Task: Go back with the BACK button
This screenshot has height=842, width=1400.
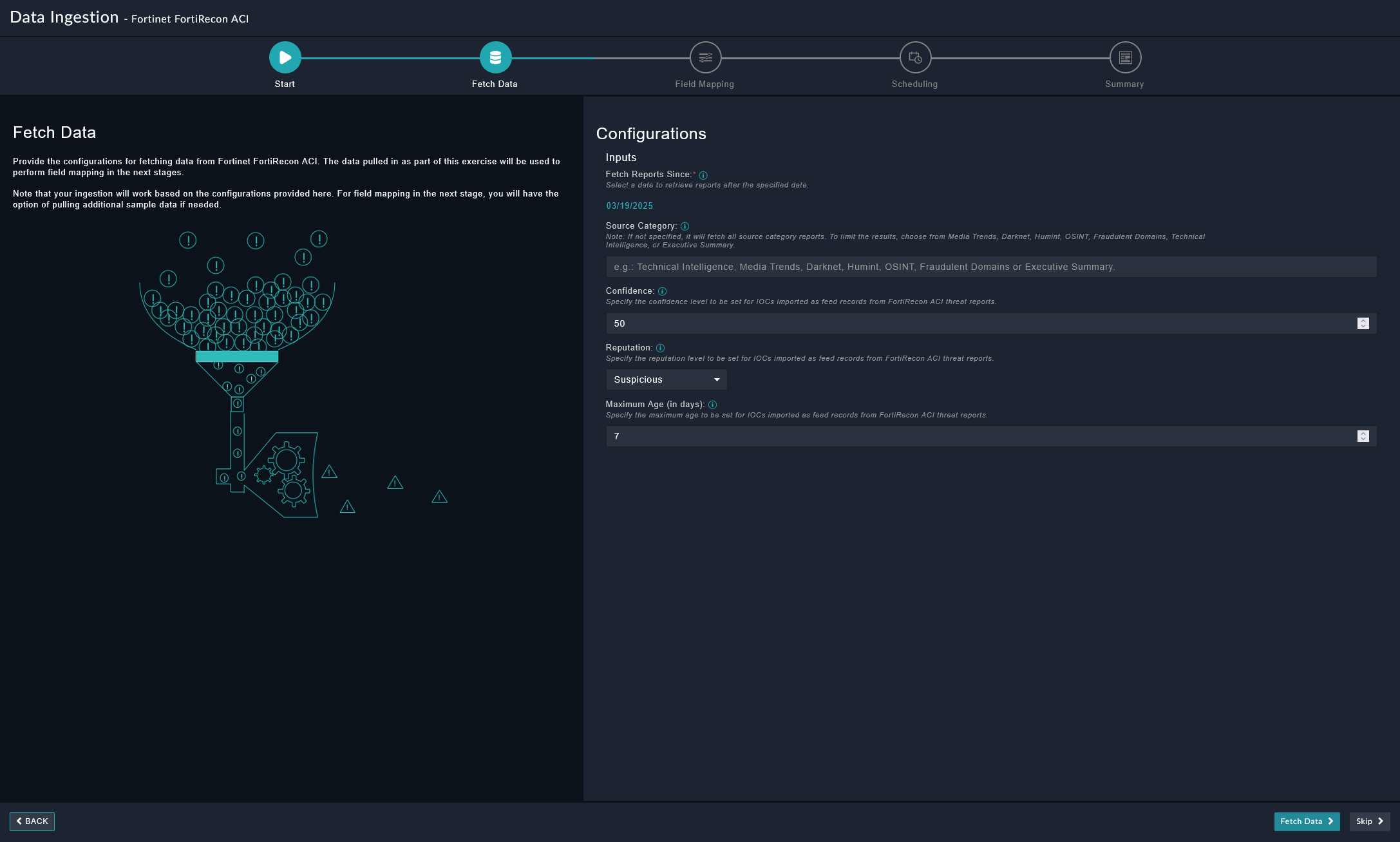Action: [x=32, y=821]
